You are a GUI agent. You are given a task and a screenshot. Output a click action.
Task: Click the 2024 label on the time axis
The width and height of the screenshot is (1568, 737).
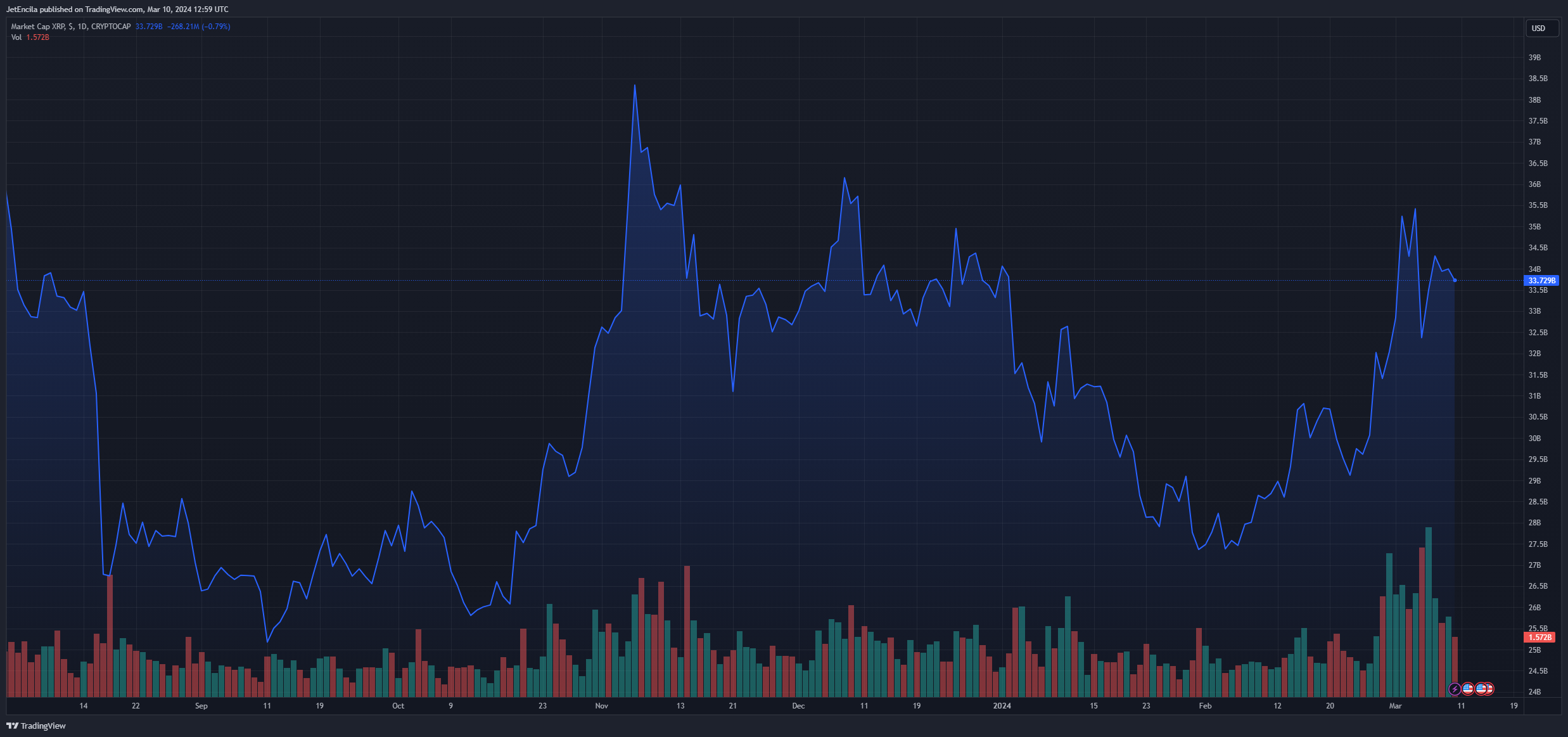1002,706
